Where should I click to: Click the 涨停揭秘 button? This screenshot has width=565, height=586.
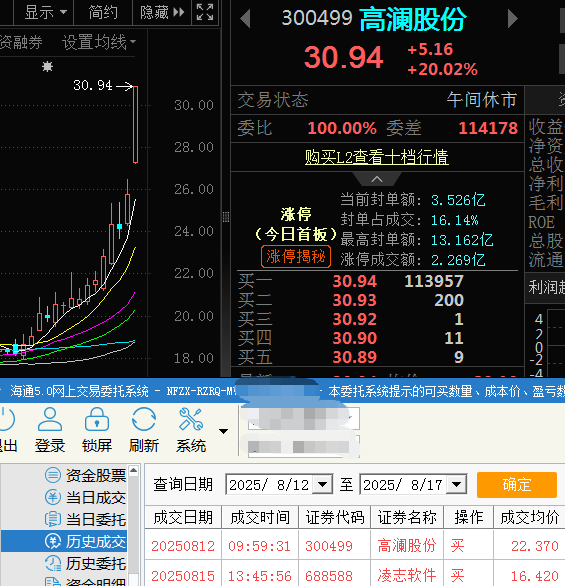click(x=296, y=257)
